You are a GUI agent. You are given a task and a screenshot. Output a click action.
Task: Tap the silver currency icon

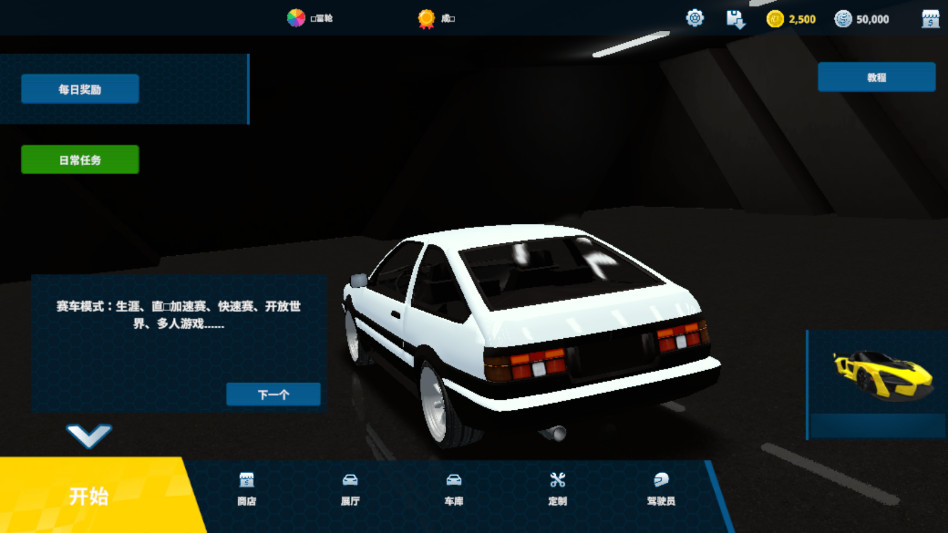point(843,19)
